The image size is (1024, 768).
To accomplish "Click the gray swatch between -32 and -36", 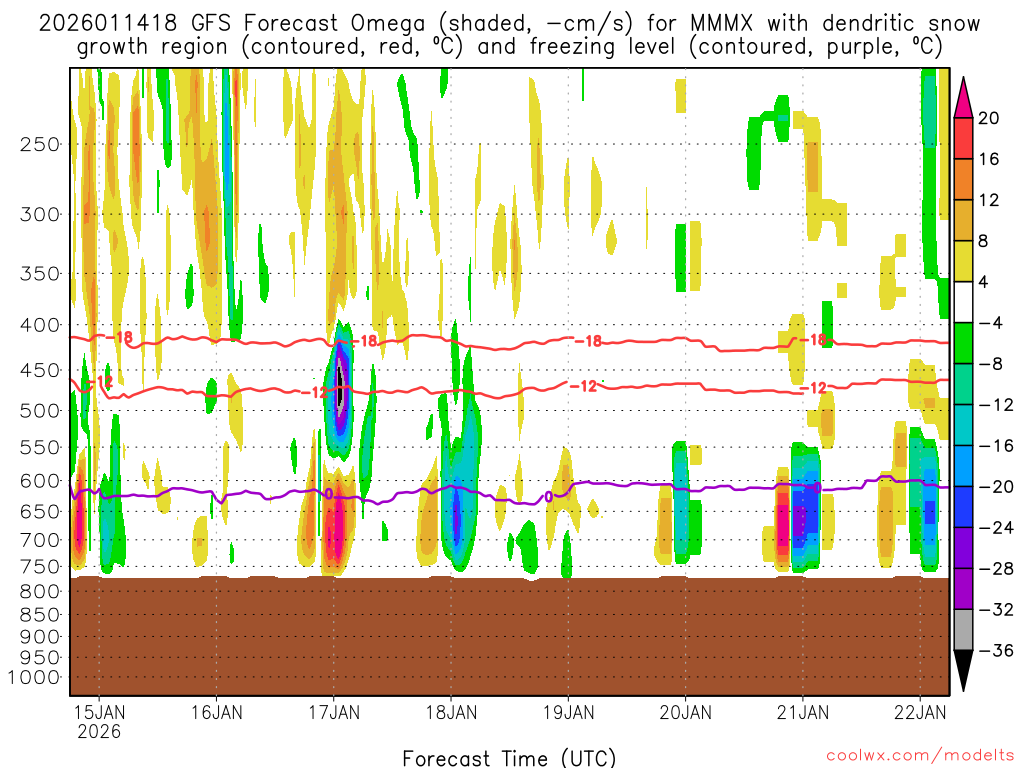I will coord(964,630).
